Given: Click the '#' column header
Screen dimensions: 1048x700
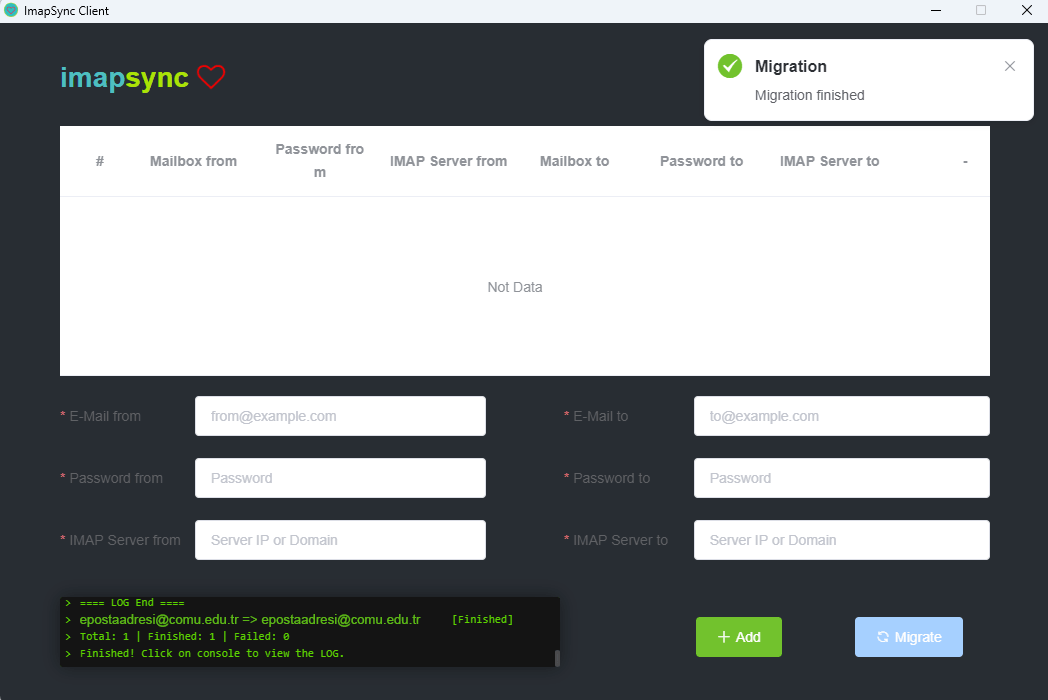Looking at the screenshot, I should pyautogui.click(x=100, y=161).
